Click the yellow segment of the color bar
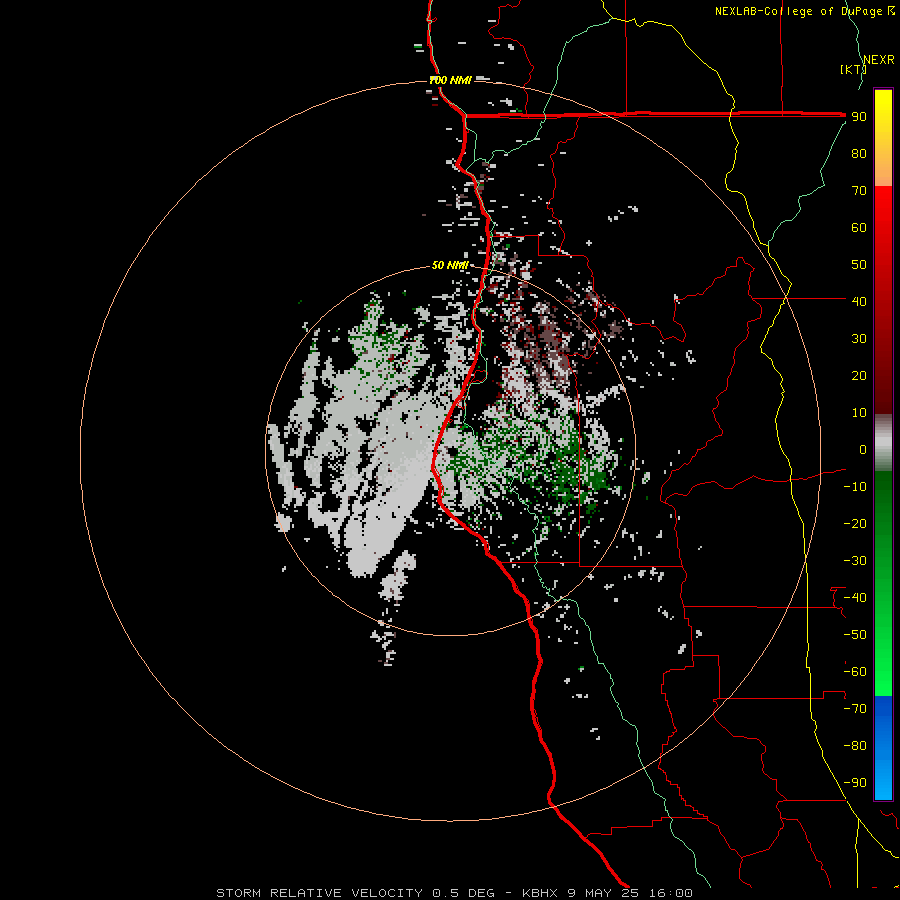900x900 pixels. click(x=883, y=123)
